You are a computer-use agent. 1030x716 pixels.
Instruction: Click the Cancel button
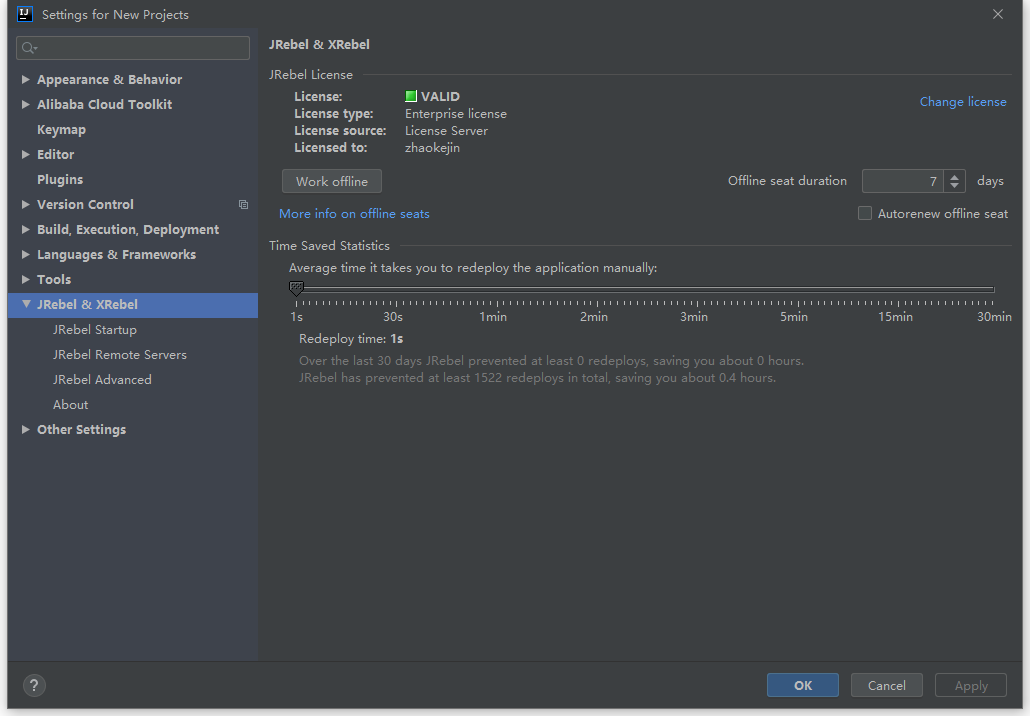[886, 685]
